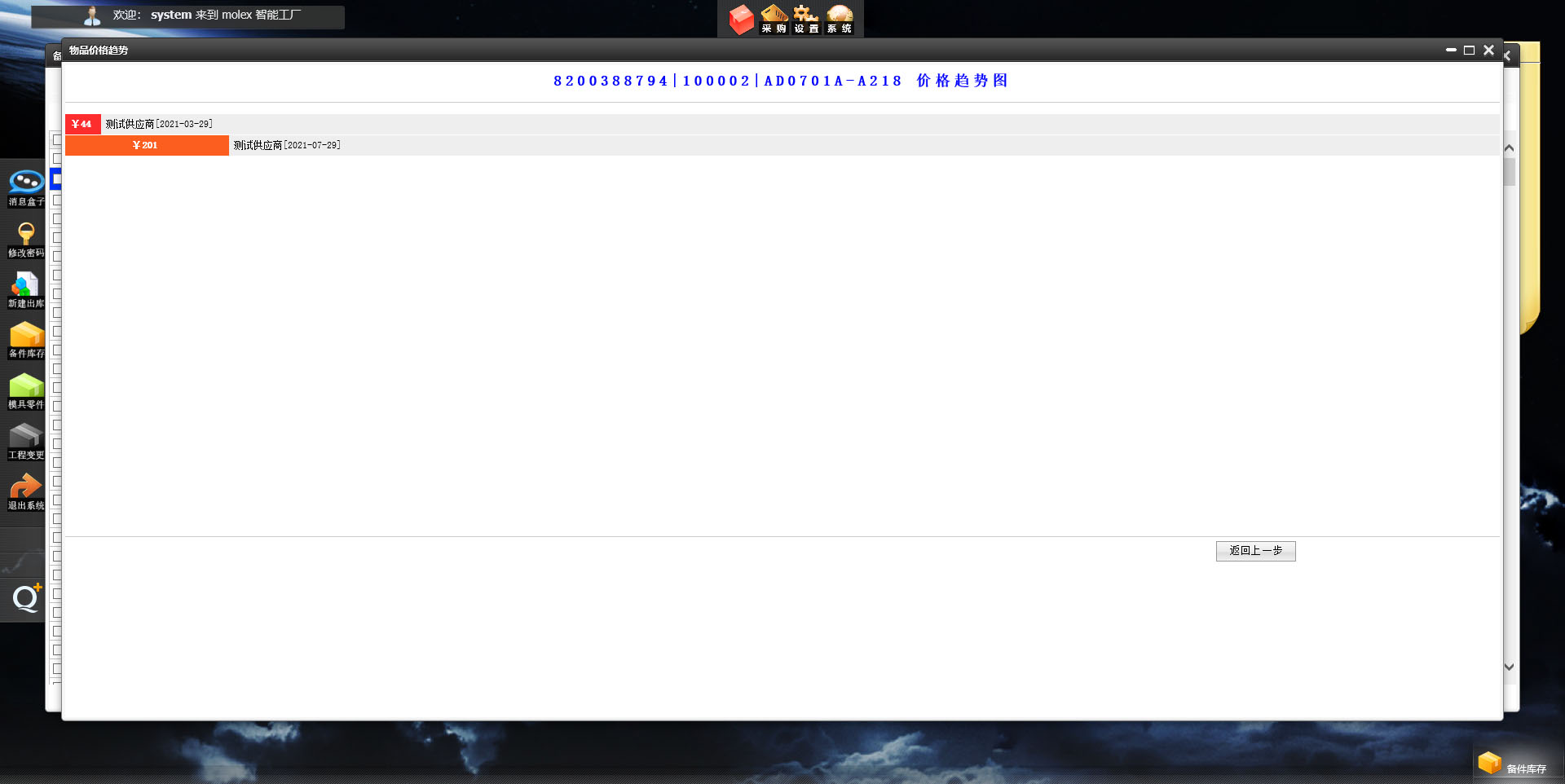The image size is (1565, 784).
Task: Click the red ¥44 price bar
Action: (x=82, y=124)
